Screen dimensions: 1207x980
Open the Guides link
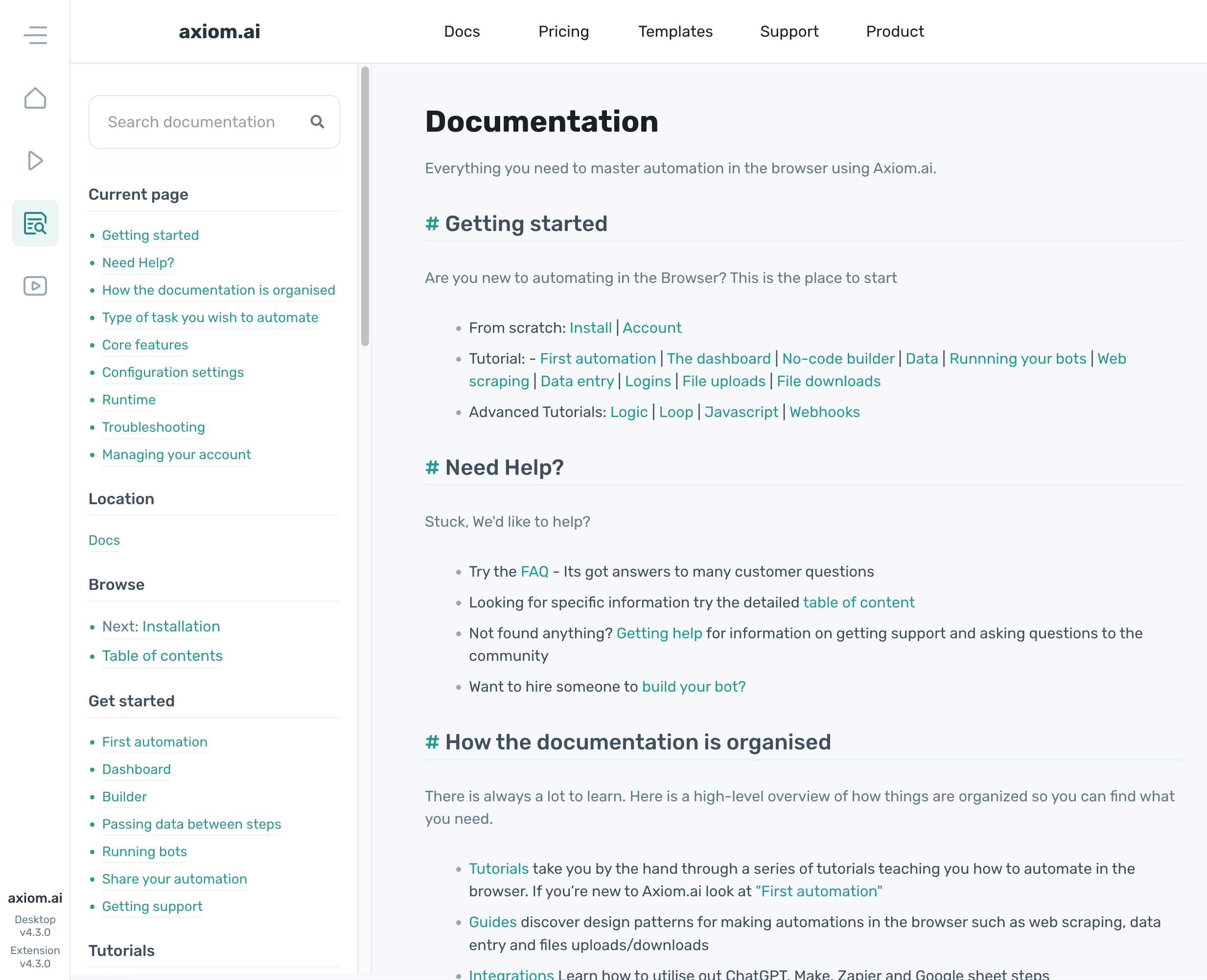[x=493, y=922]
